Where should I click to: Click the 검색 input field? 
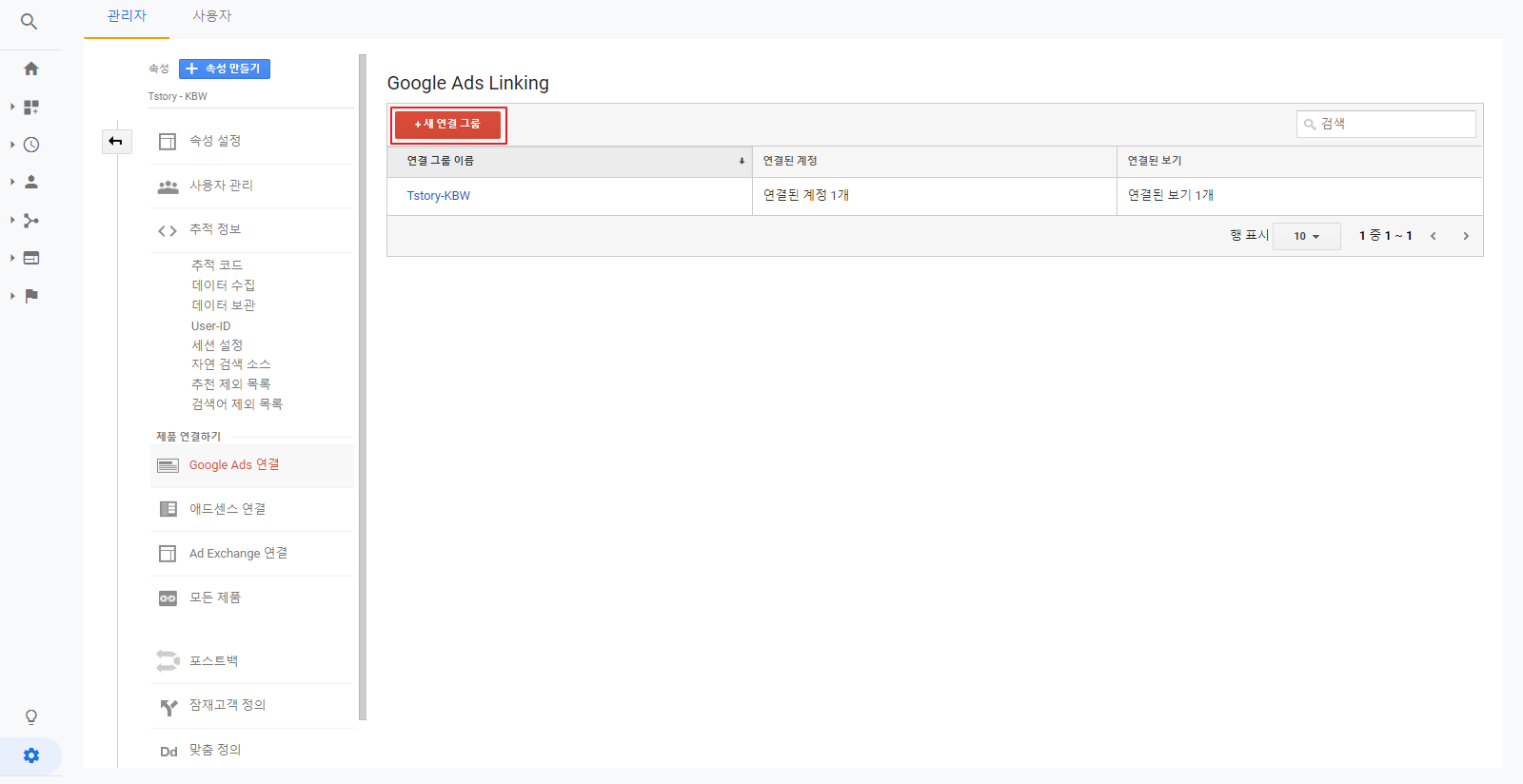(x=1386, y=124)
